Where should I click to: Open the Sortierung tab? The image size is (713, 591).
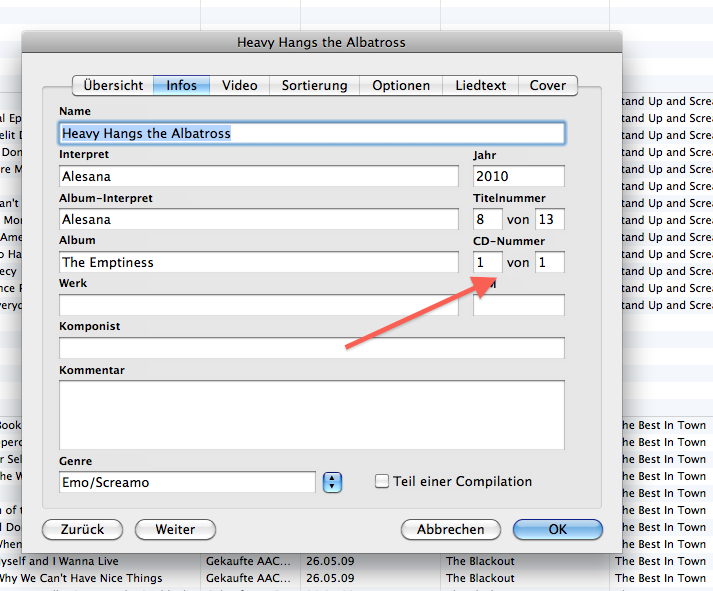pyautogui.click(x=314, y=85)
